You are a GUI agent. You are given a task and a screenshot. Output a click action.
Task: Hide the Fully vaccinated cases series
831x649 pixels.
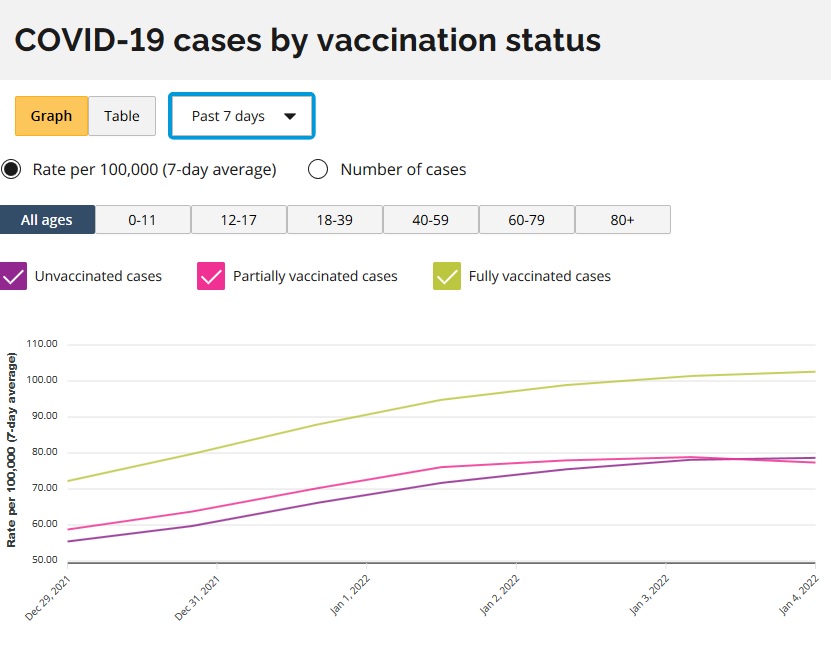tap(446, 276)
